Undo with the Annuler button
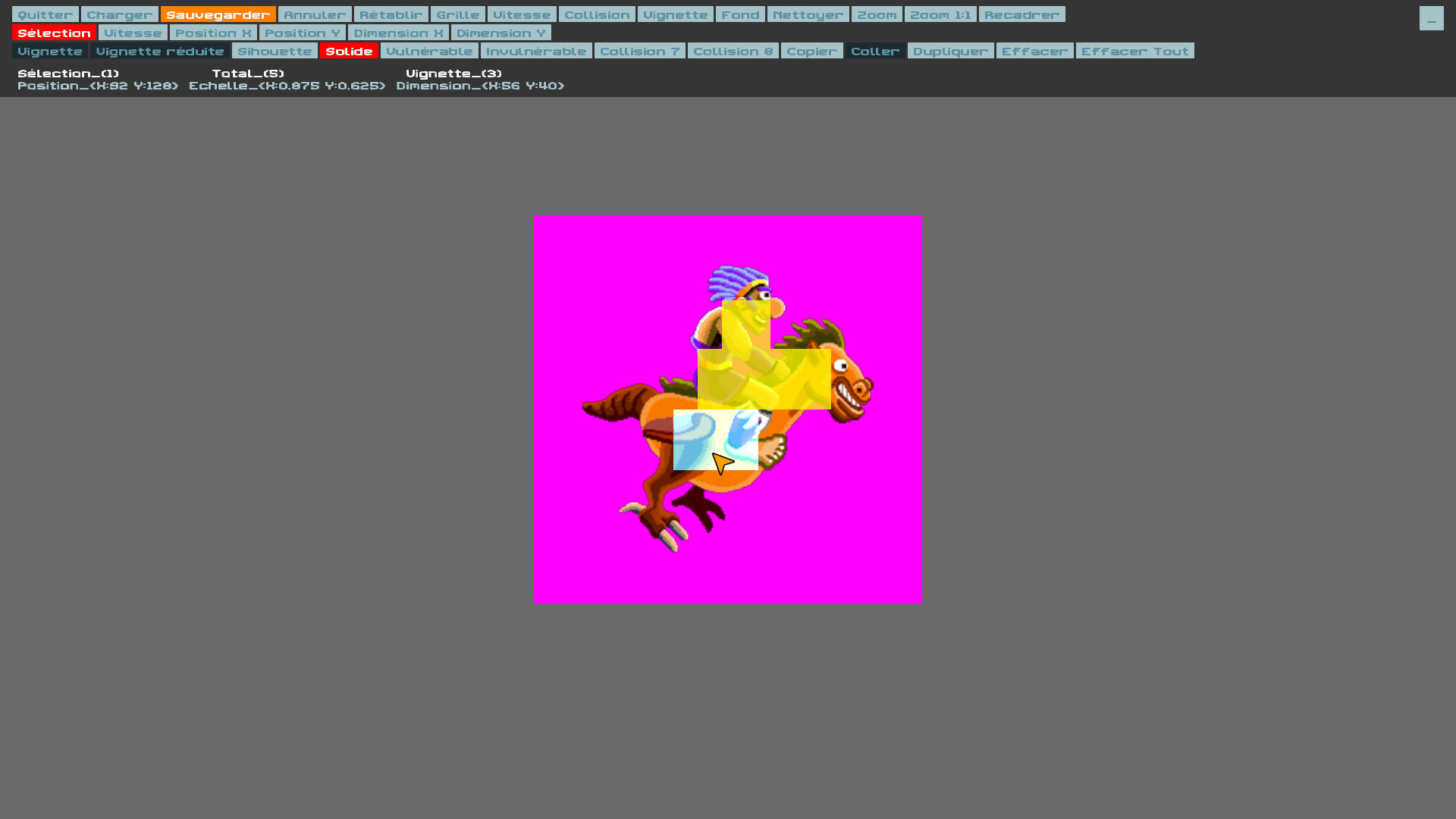 pyautogui.click(x=315, y=14)
